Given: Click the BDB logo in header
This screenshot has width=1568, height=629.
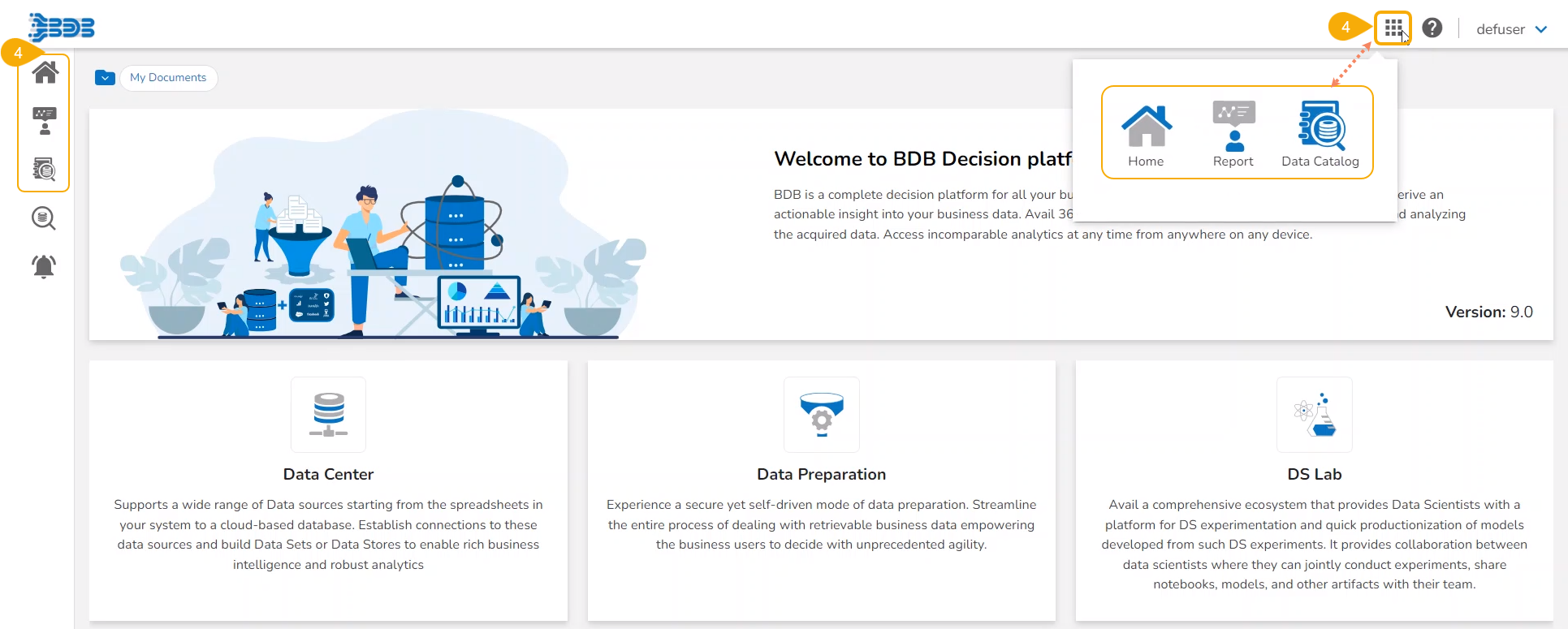Looking at the screenshot, I should point(62,27).
